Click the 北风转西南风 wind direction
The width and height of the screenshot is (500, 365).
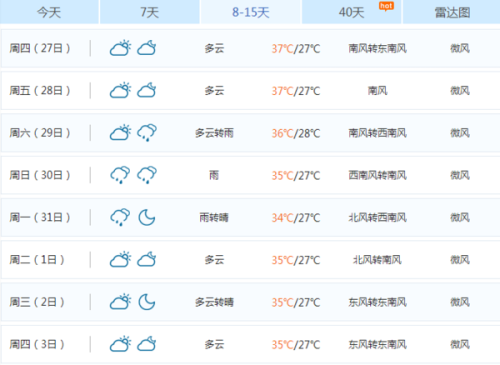coord(378,218)
